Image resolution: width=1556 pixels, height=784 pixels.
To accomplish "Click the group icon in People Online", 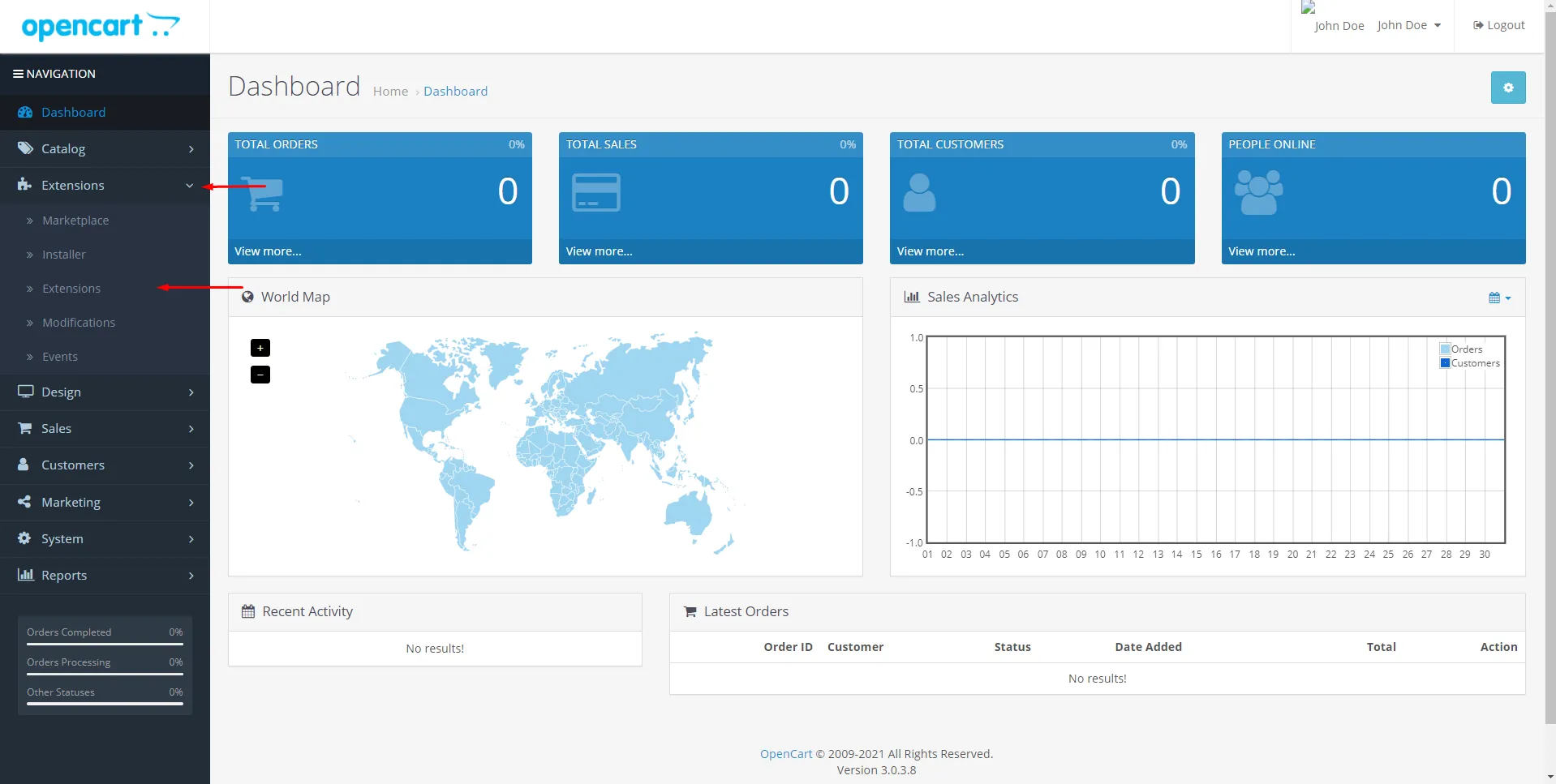I will (x=1258, y=193).
